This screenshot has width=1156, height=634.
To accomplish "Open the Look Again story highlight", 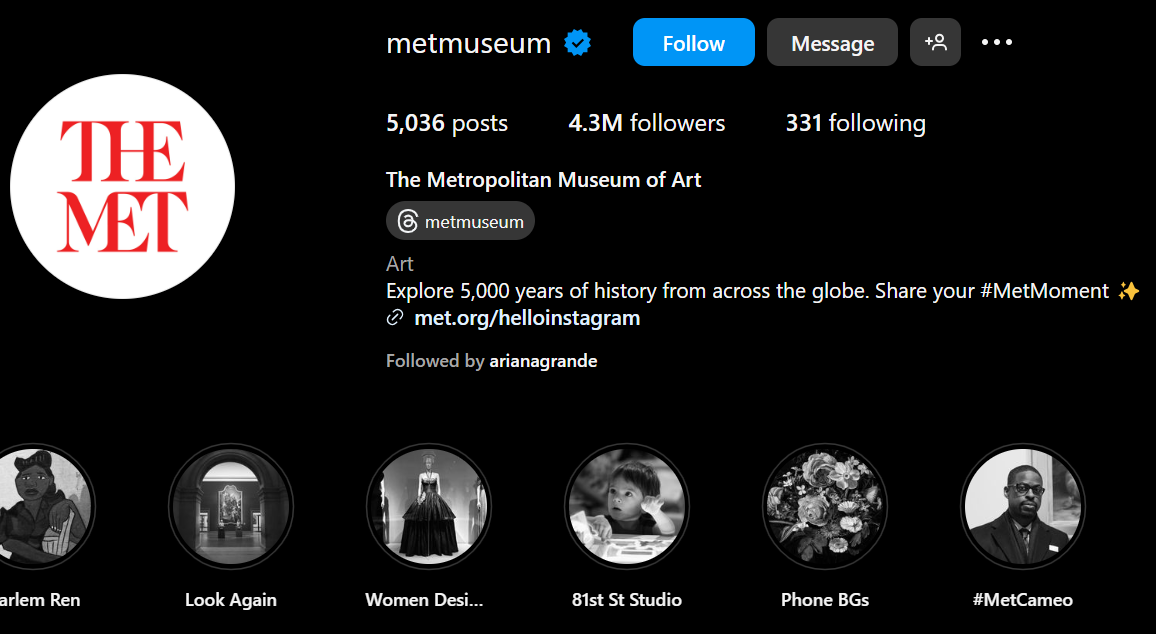I will (231, 507).
